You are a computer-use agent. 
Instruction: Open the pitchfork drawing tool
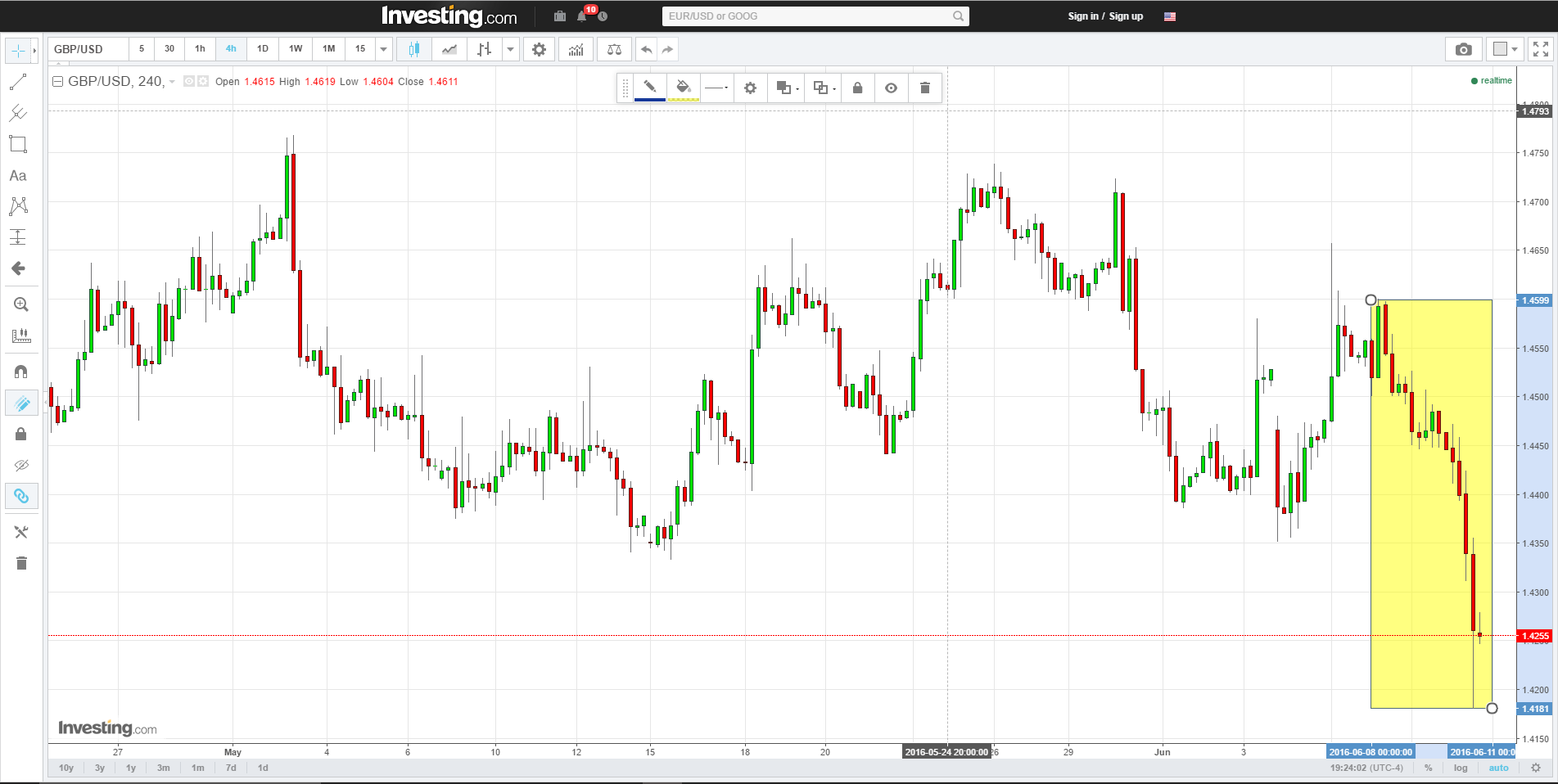point(18,113)
